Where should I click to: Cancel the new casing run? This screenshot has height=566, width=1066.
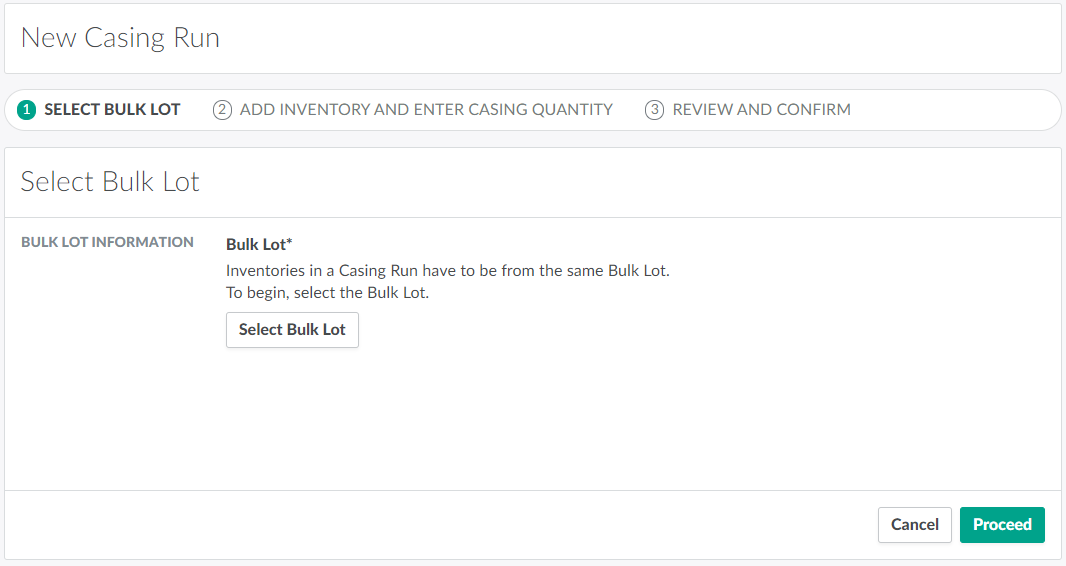pos(914,525)
